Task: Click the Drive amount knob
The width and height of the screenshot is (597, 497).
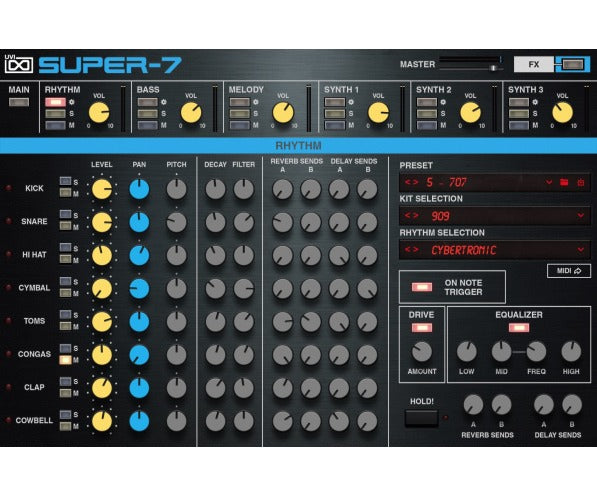Action: tap(421, 352)
